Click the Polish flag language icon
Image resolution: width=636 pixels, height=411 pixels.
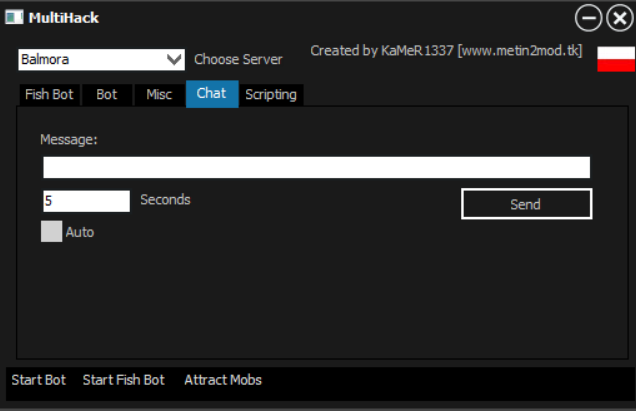(616, 59)
